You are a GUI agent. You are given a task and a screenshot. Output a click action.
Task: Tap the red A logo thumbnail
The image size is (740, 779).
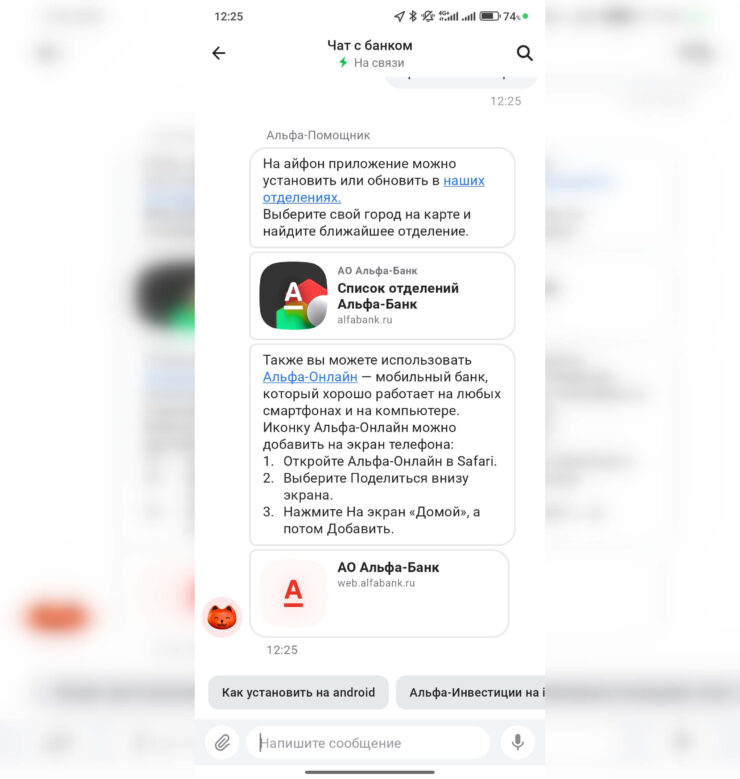coord(293,593)
